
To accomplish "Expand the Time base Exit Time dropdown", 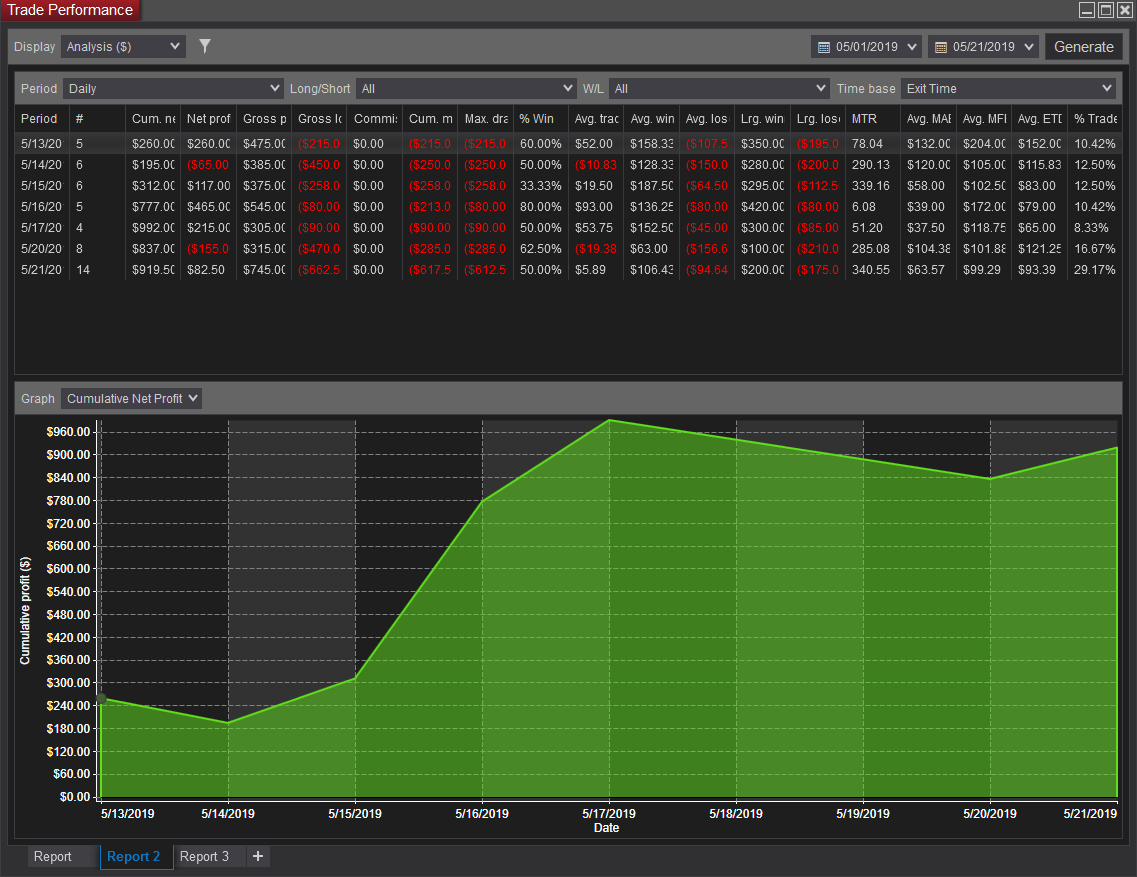I will (1008, 88).
